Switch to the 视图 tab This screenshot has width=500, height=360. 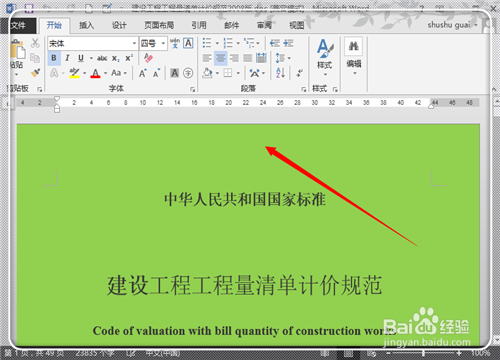tap(297, 25)
